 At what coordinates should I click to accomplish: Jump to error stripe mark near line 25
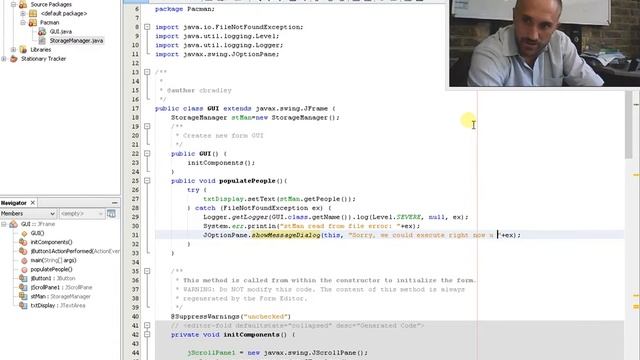click(636, 175)
